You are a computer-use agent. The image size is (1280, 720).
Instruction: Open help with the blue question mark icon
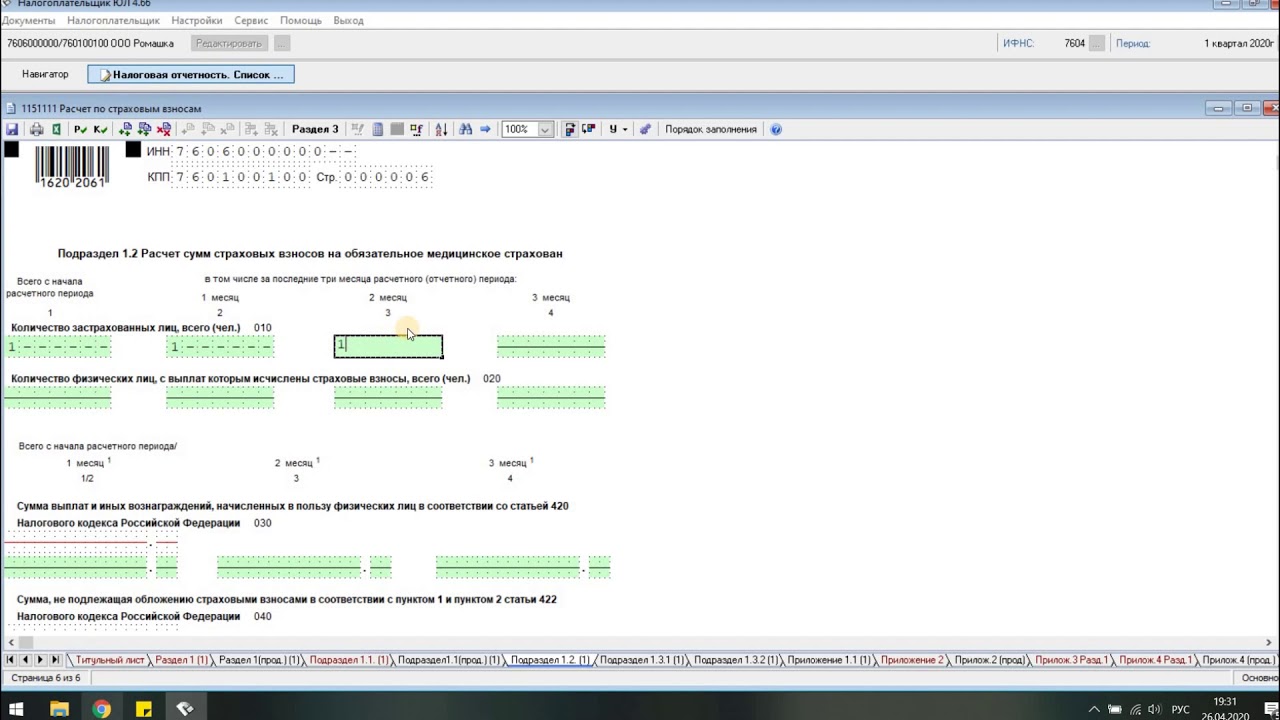pos(776,129)
